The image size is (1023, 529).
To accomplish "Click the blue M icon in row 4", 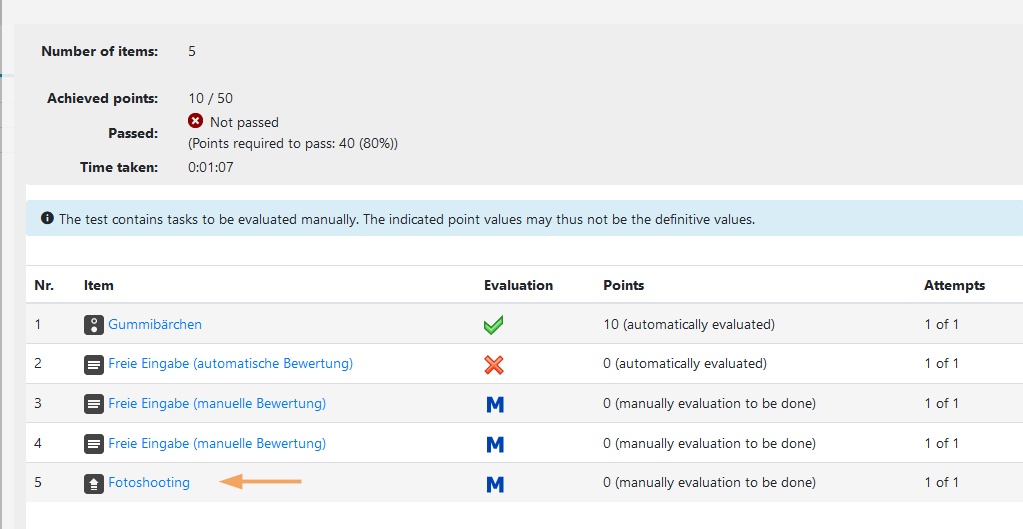I will pos(494,444).
